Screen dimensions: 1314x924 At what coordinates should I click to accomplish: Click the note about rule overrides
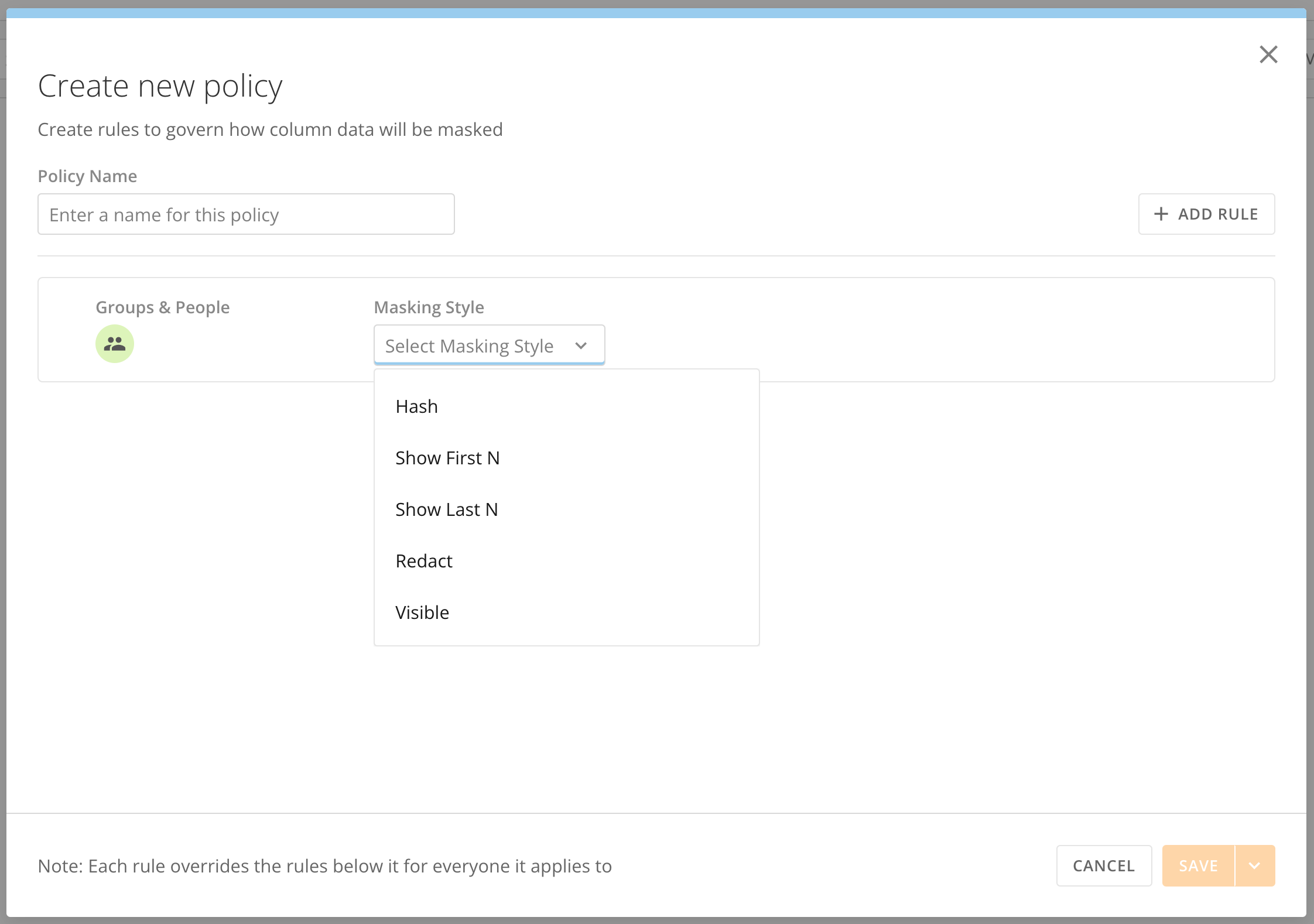coord(324,865)
